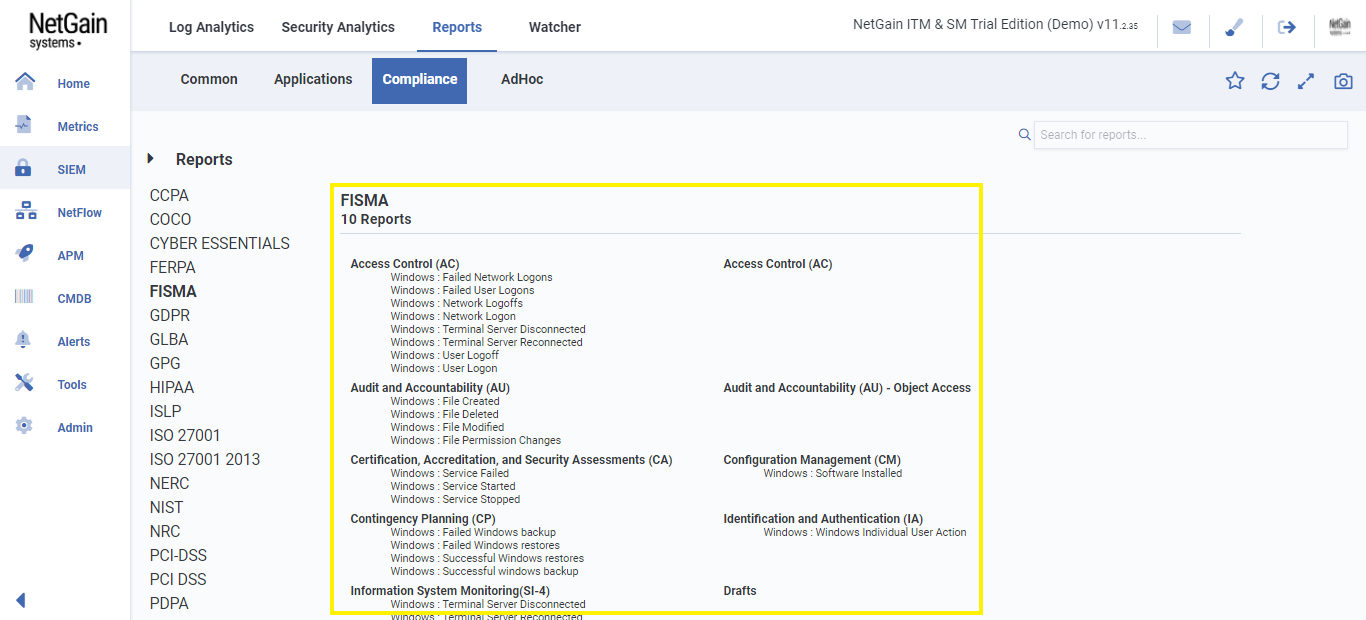Select CCPA in the compliance list
Viewport: 1366px width, 620px height.
(169, 195)
